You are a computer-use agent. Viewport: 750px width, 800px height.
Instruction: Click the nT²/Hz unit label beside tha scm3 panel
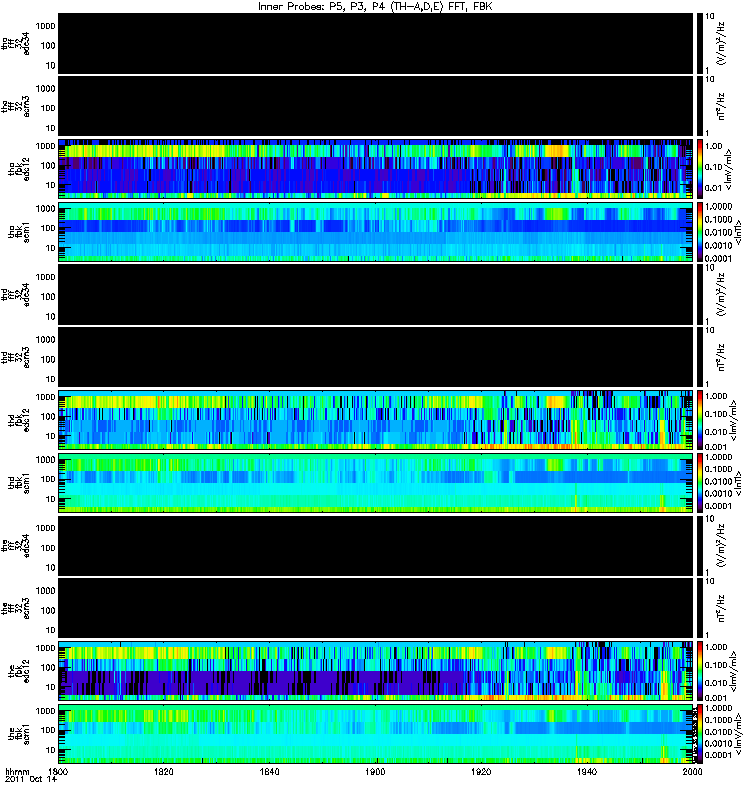point(721,106)
